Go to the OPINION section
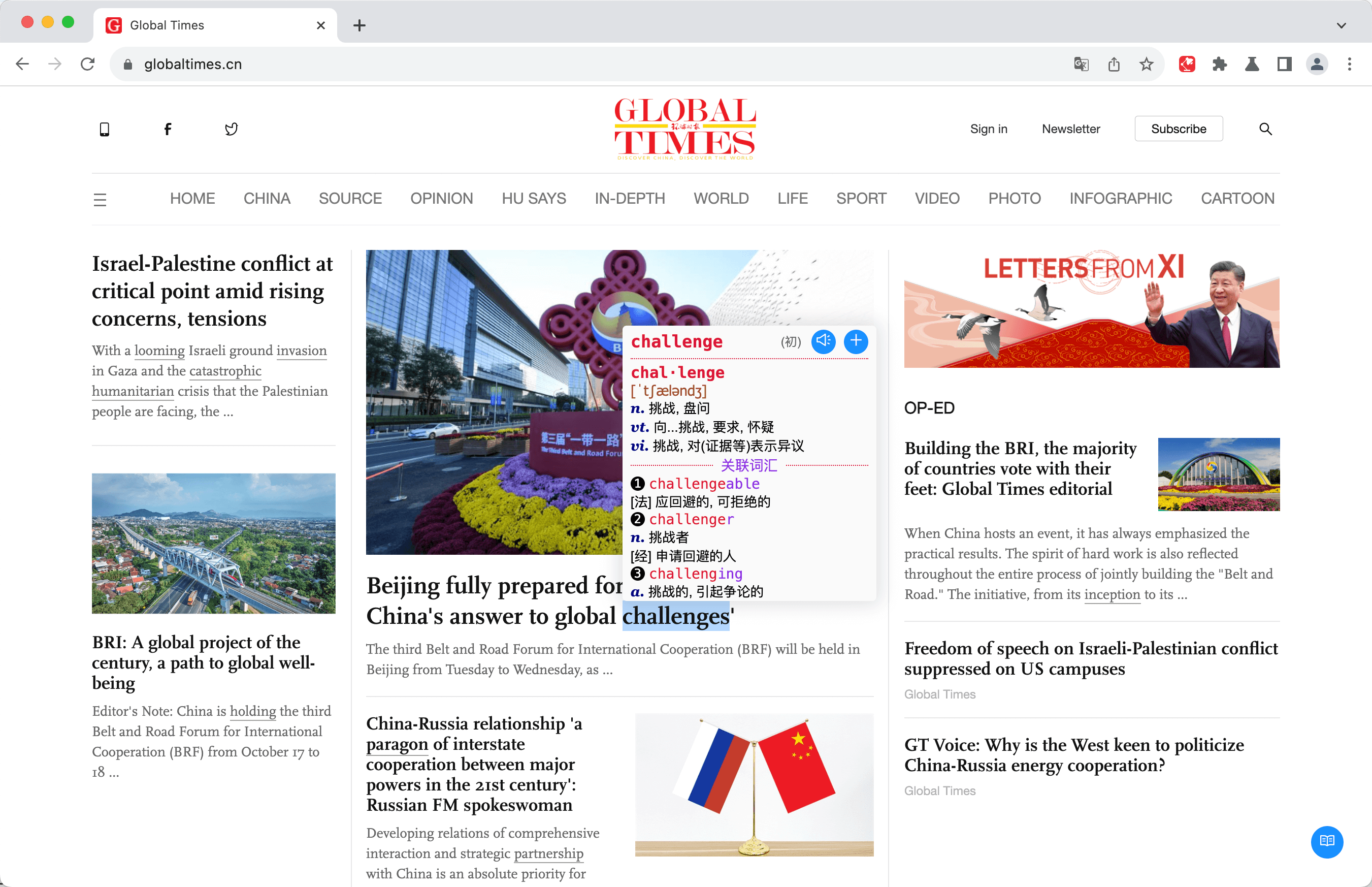 click(441, 198)
